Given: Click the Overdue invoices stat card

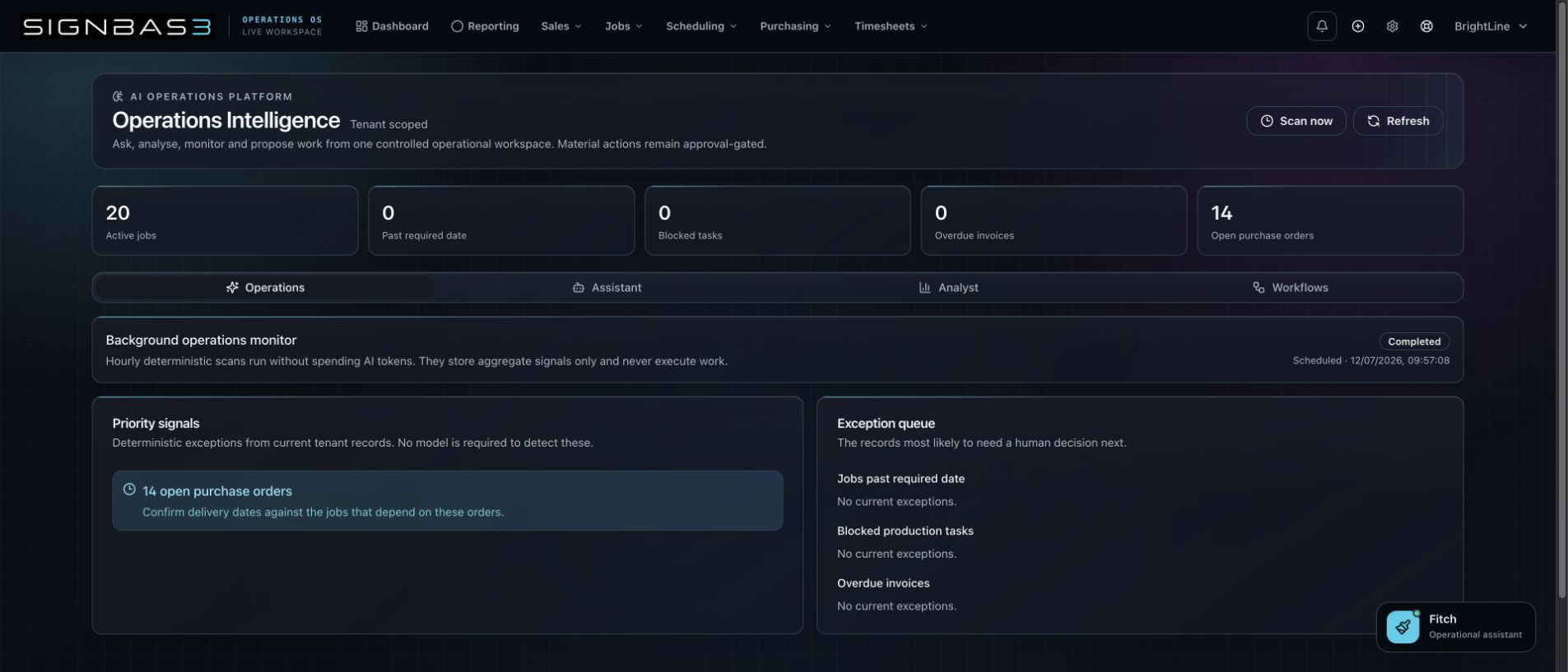Looking at the screenshot, I should coord(1054,220).
